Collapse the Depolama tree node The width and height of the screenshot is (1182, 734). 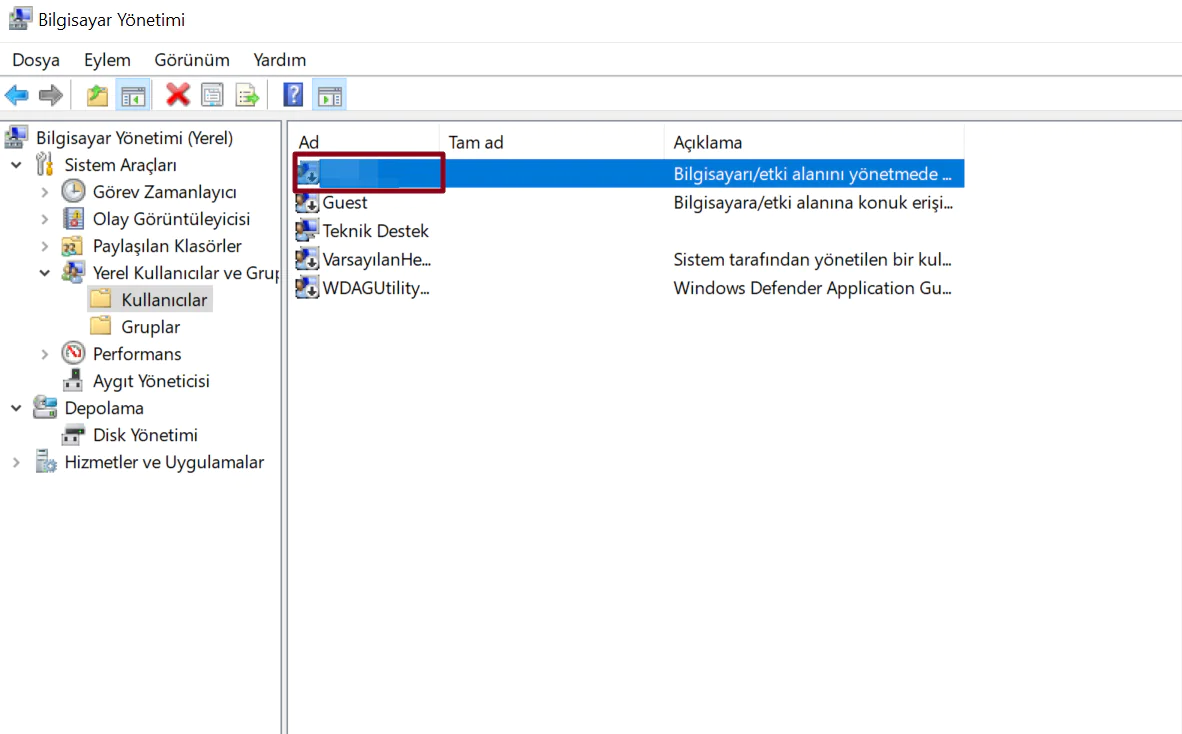point(17,408)
